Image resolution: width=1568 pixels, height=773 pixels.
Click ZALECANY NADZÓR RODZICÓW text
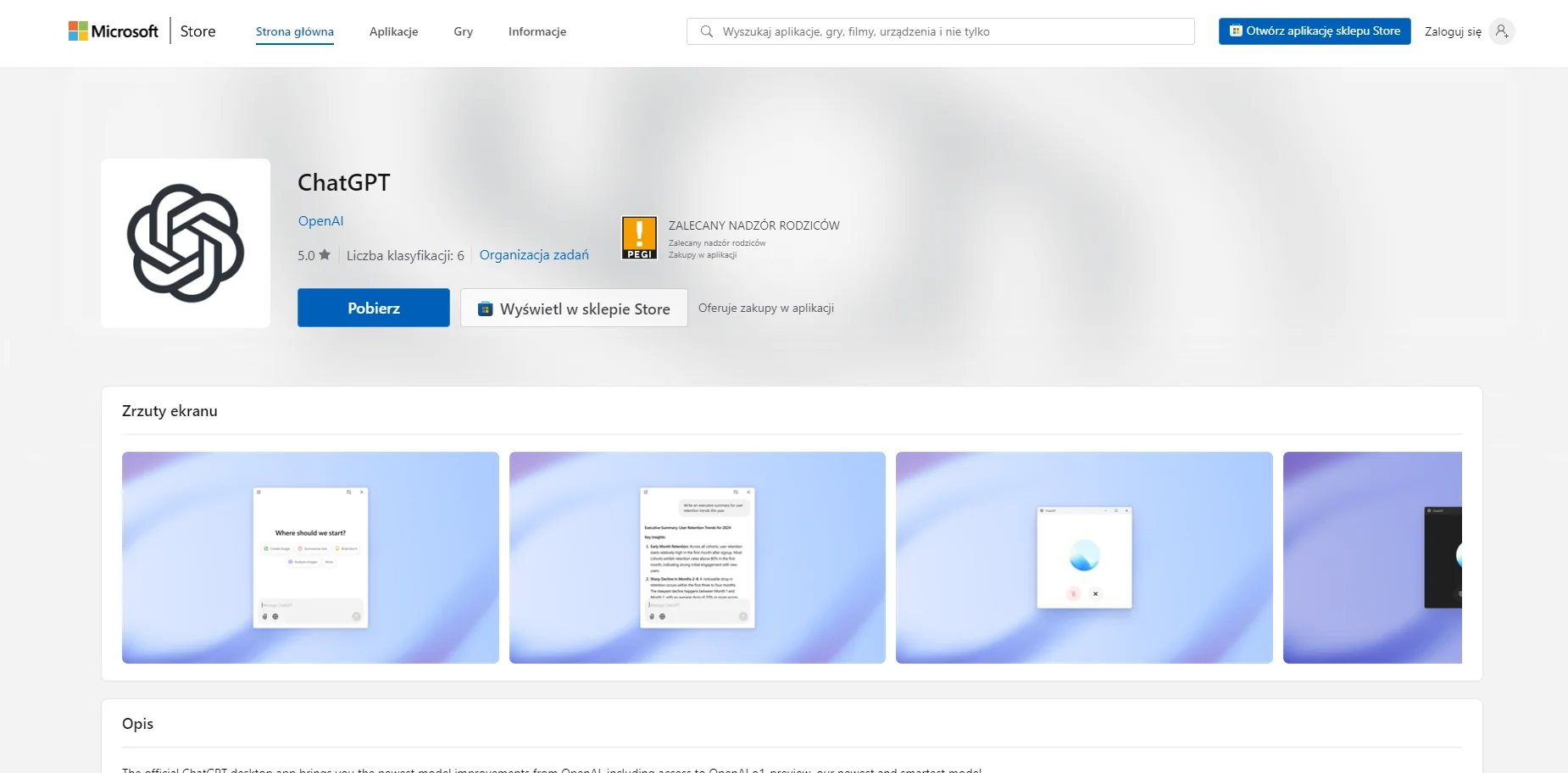click(754, 225)
